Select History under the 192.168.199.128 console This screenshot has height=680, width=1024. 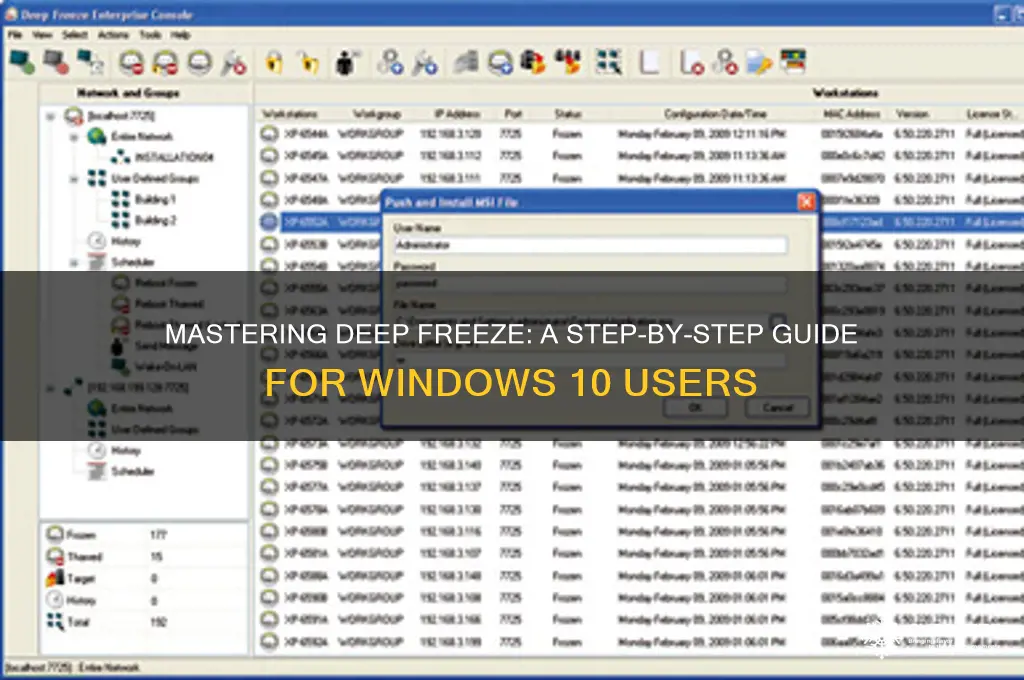point(125,450)
